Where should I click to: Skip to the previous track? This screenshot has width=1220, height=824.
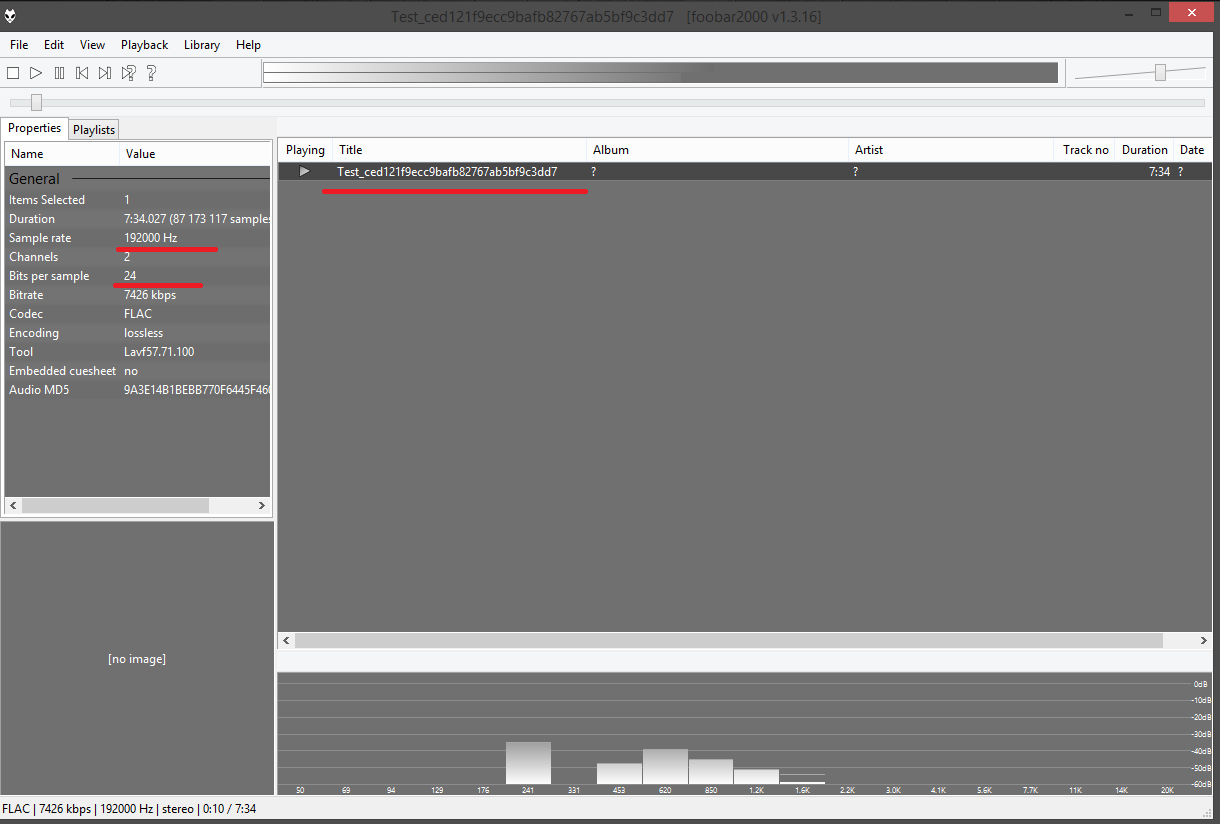coord(82,73)
